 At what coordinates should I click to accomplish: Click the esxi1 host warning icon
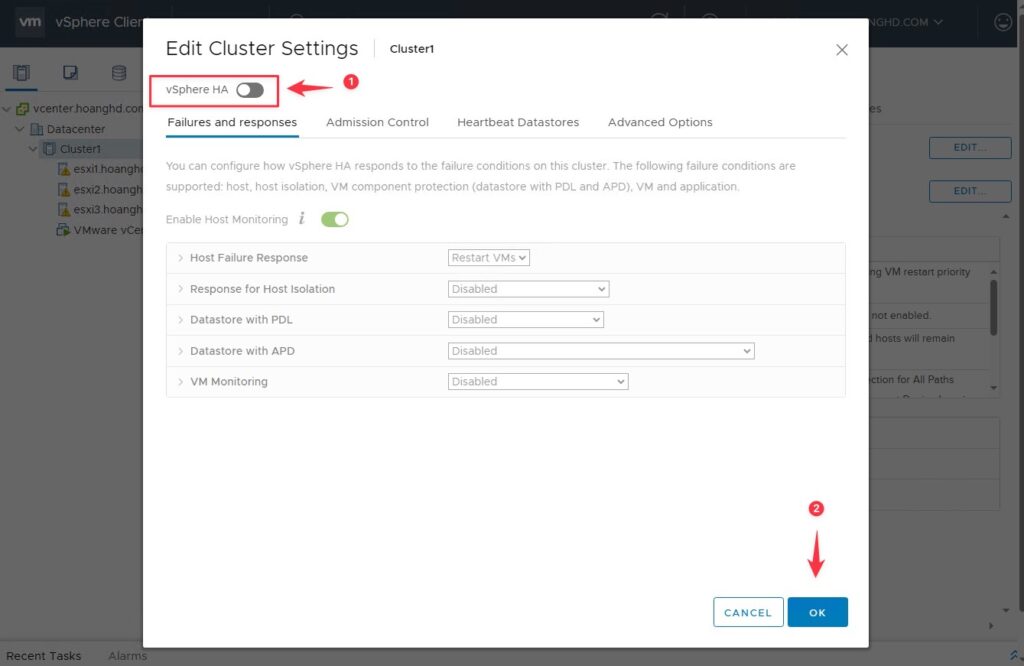(x=63, y=169)
